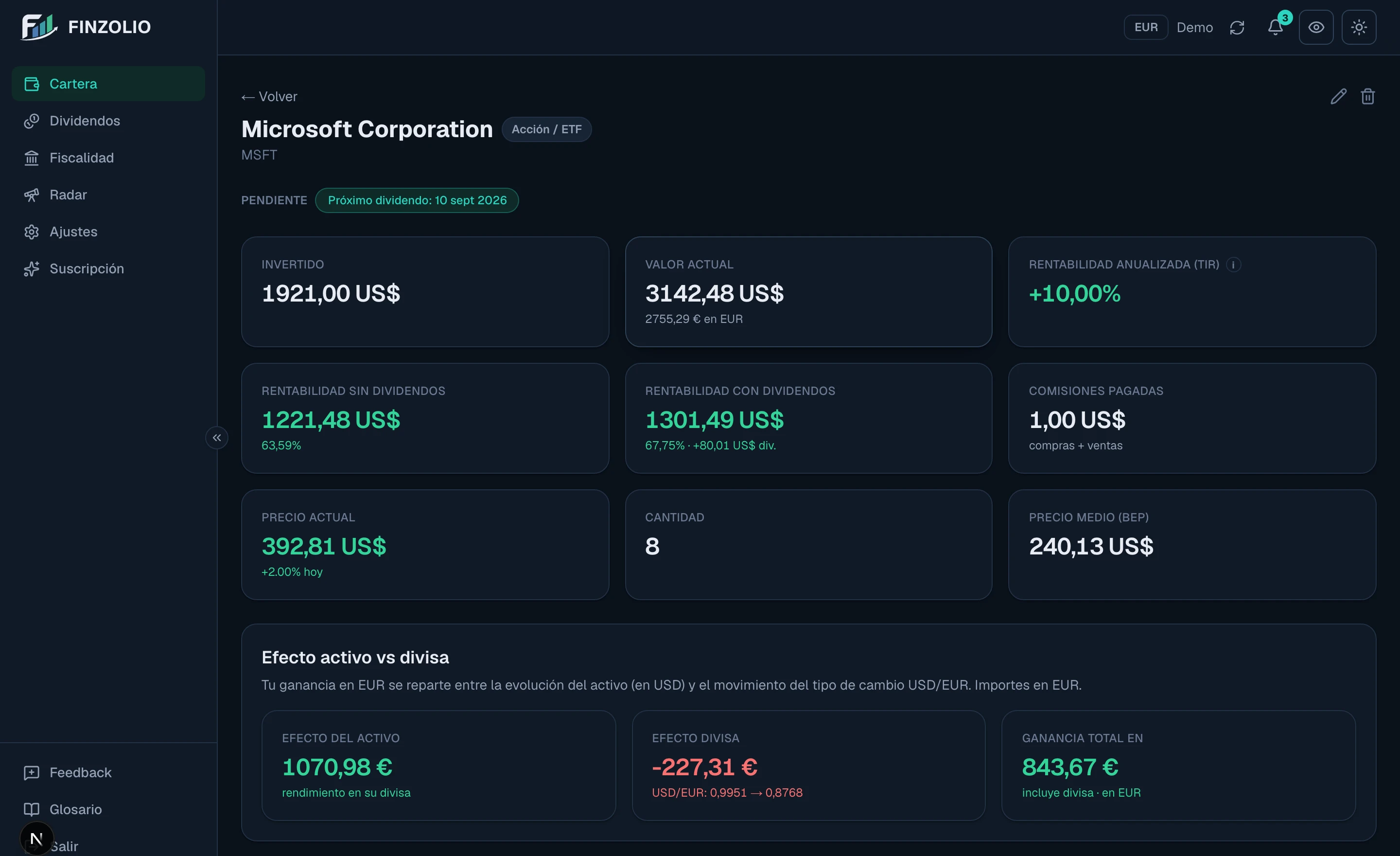Image resolution: width=1400 pixels, height=856 pixels.
Task: Open Suscripción in the sidebar
Action: (108, 268)
